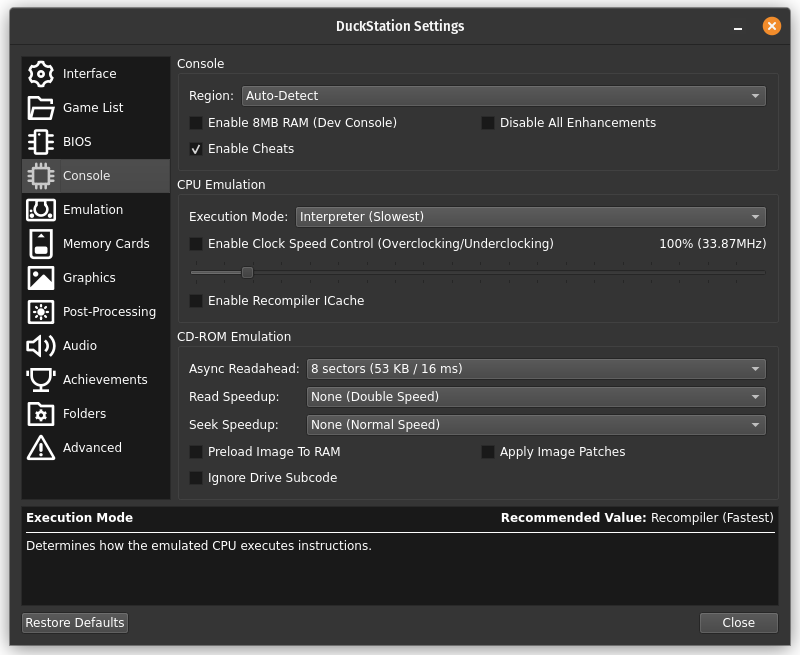This screenshot has width=800, height=655.
Task: Click the Graphics picture icon
Action: pyautogui.click(x=41, y=278)
